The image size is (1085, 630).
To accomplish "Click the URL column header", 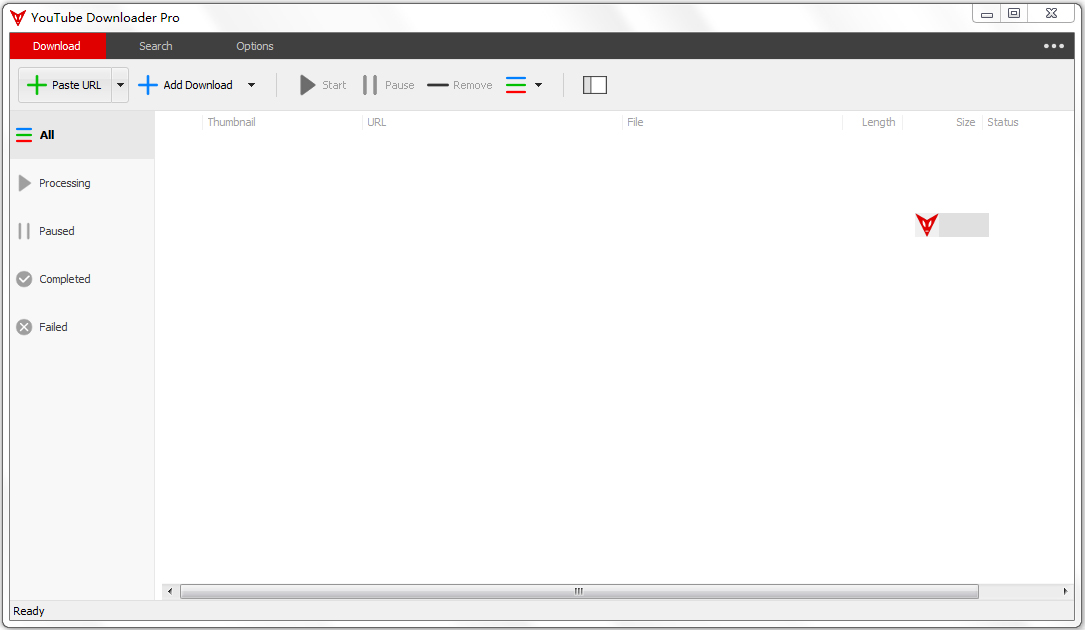I will (x=377, y=121).
